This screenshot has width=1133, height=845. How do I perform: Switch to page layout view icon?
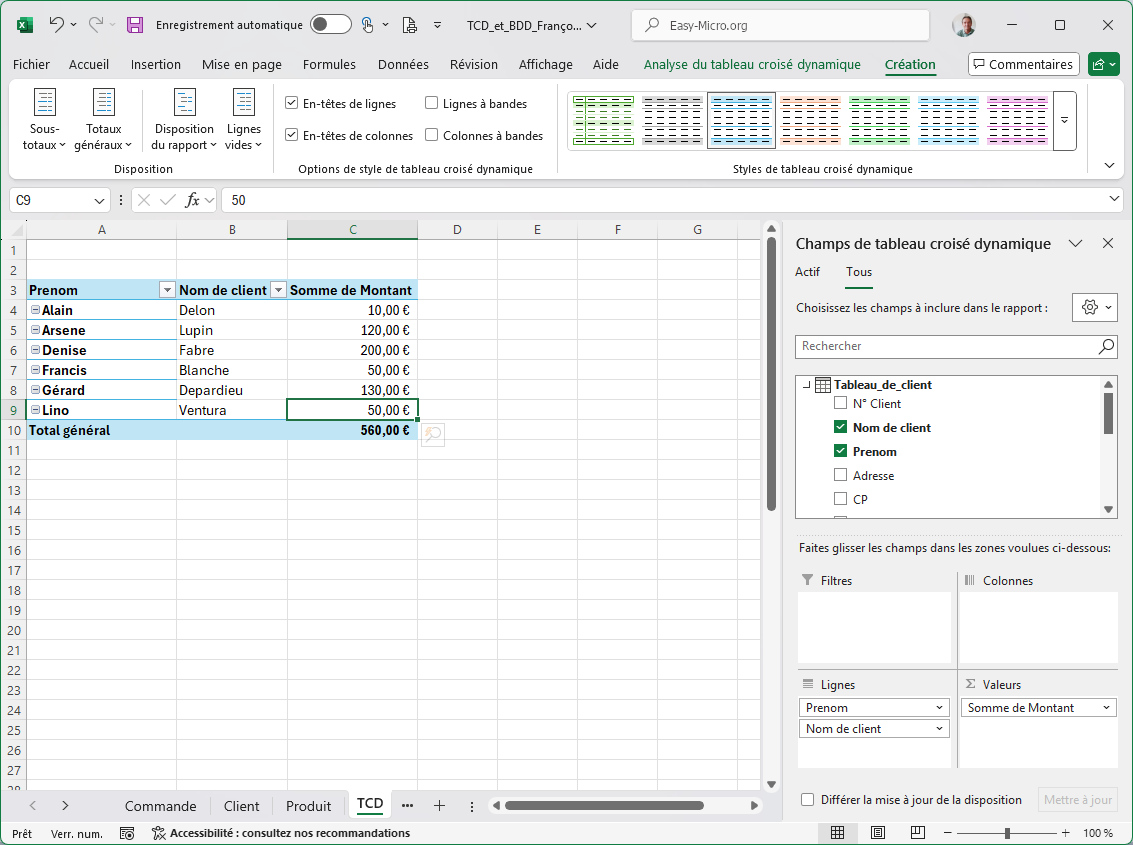click(x=877, y=833)
